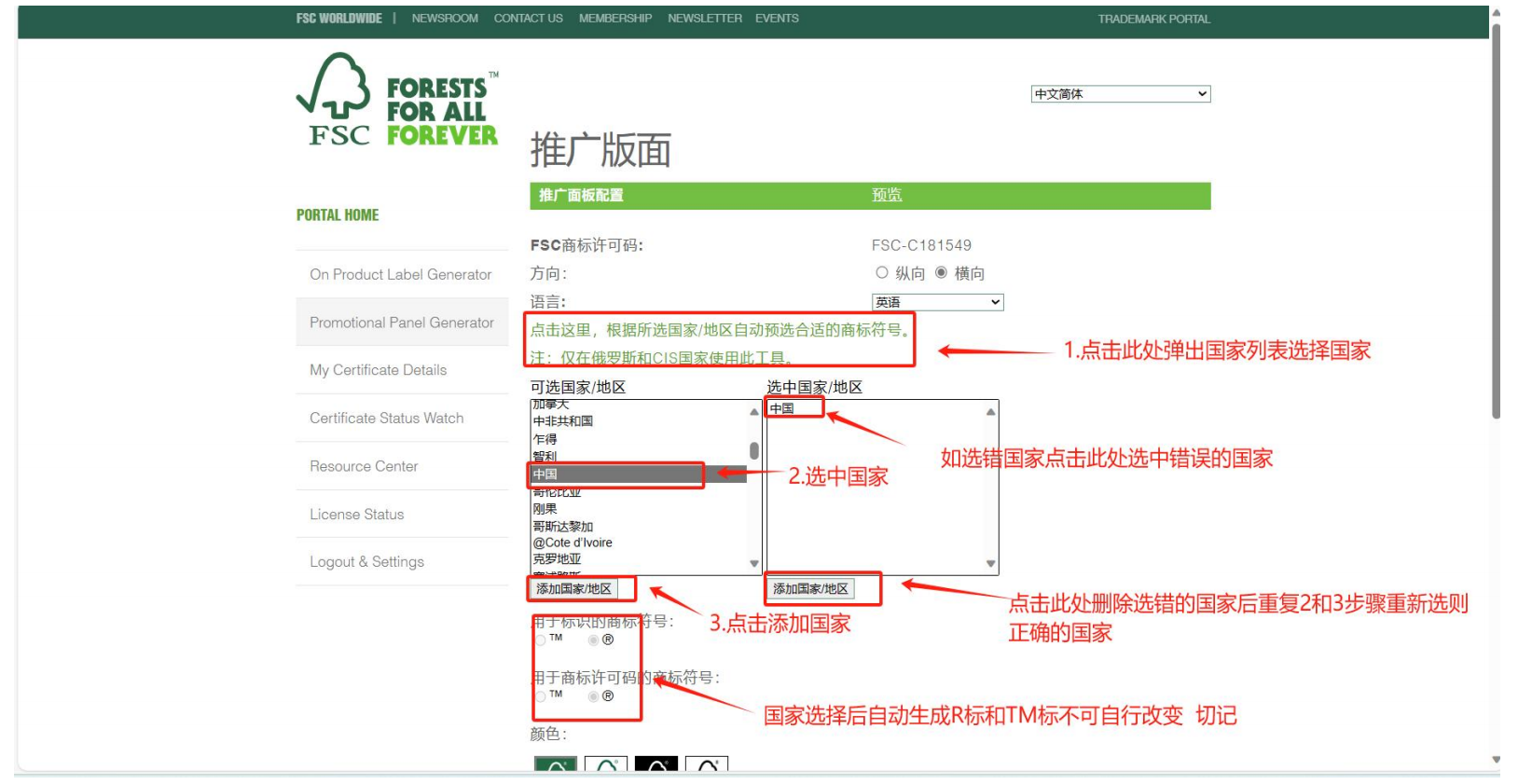Select 哥斯达黎加 in the available countries list
Image resolution: width=1518 pixels, height=784 pixels.
point(563,527)
